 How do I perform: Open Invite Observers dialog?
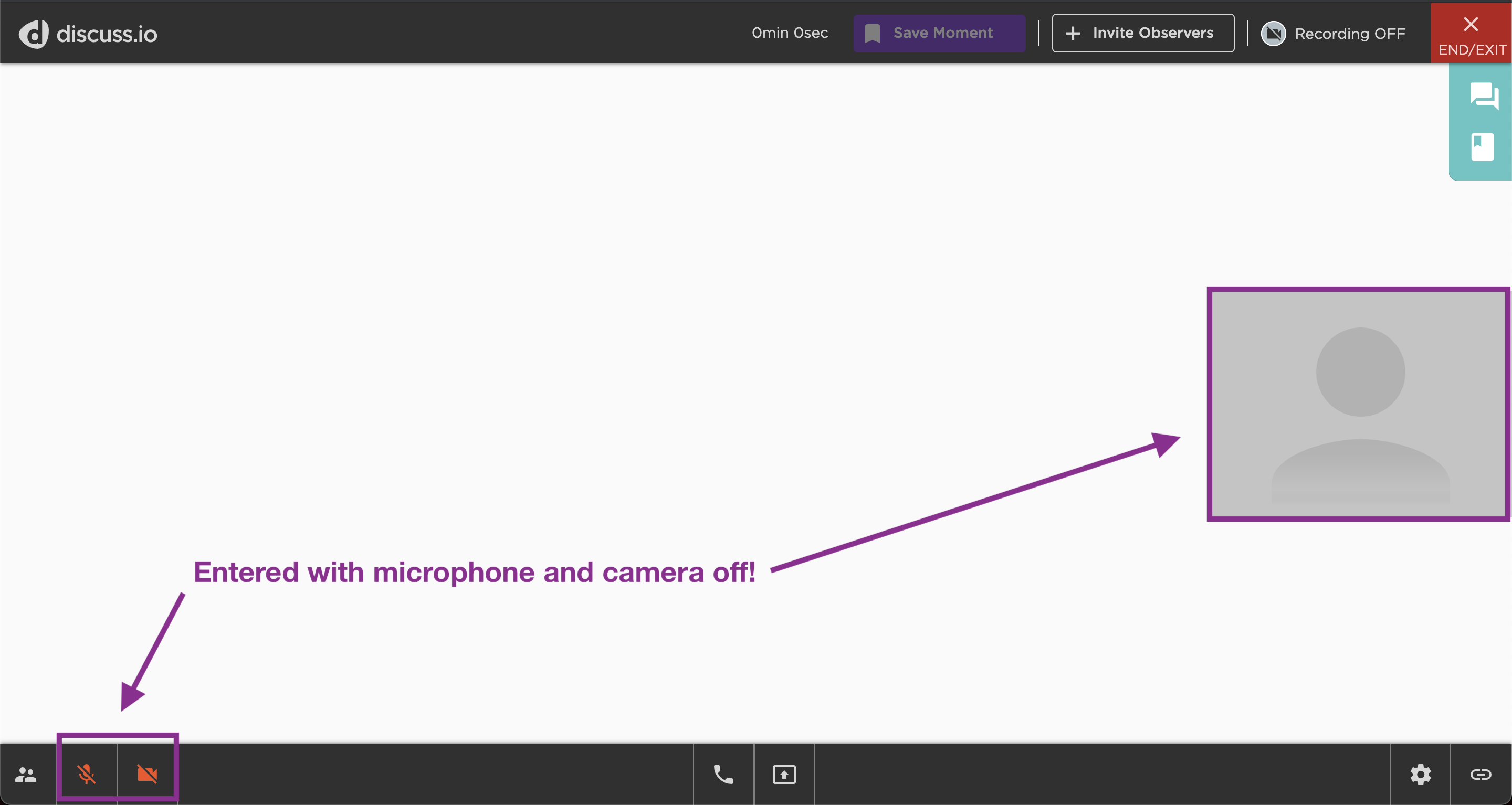(x=1143, y=34)
